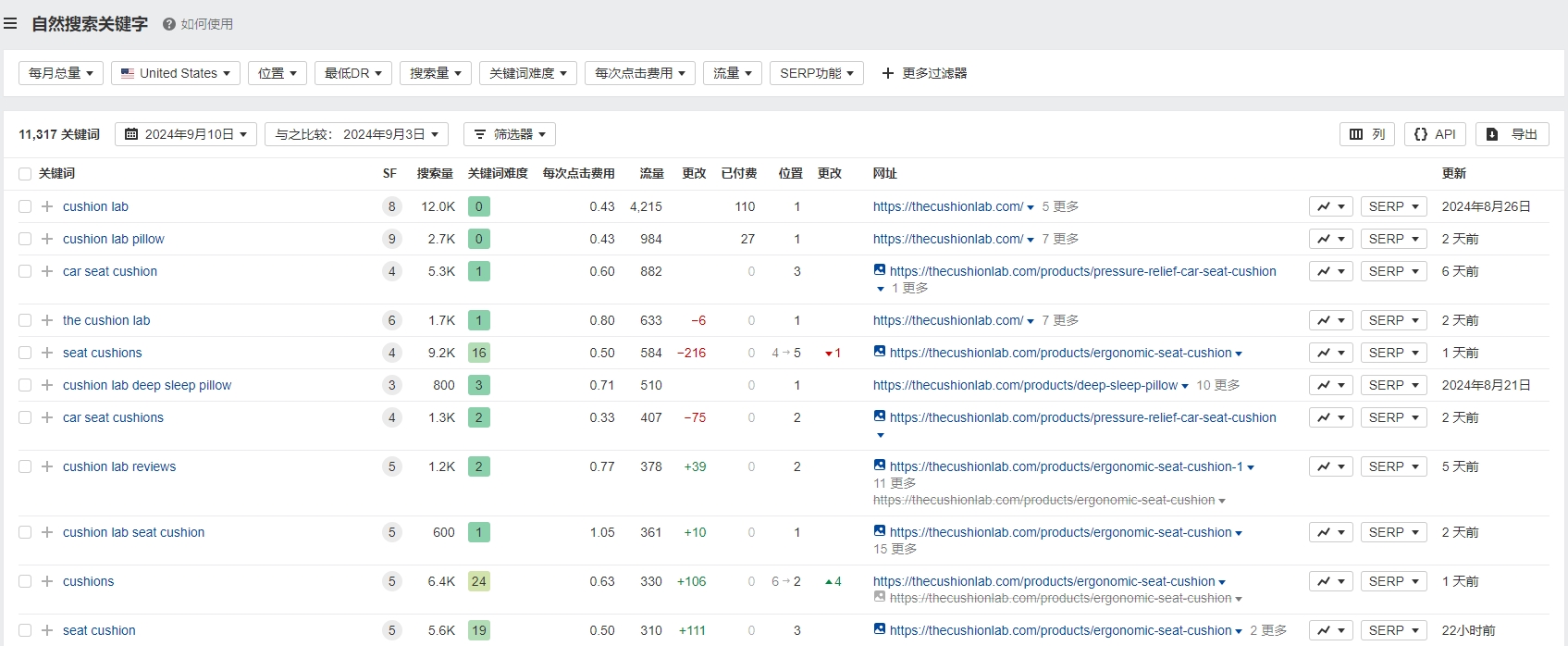Add 'car seat cushion' with plus icon

tap(47, 271)
